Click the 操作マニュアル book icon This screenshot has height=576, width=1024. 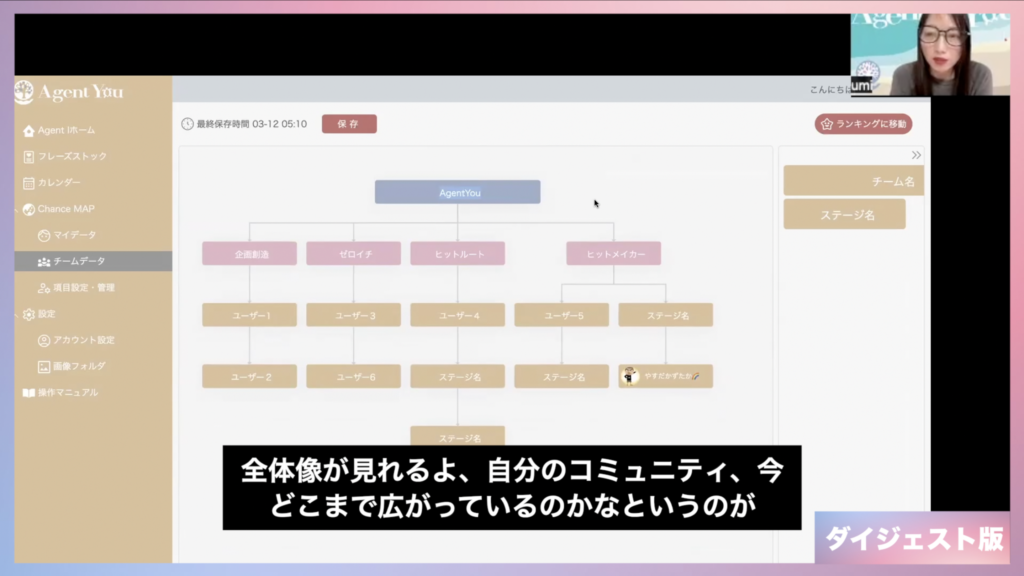click(28, 393)
